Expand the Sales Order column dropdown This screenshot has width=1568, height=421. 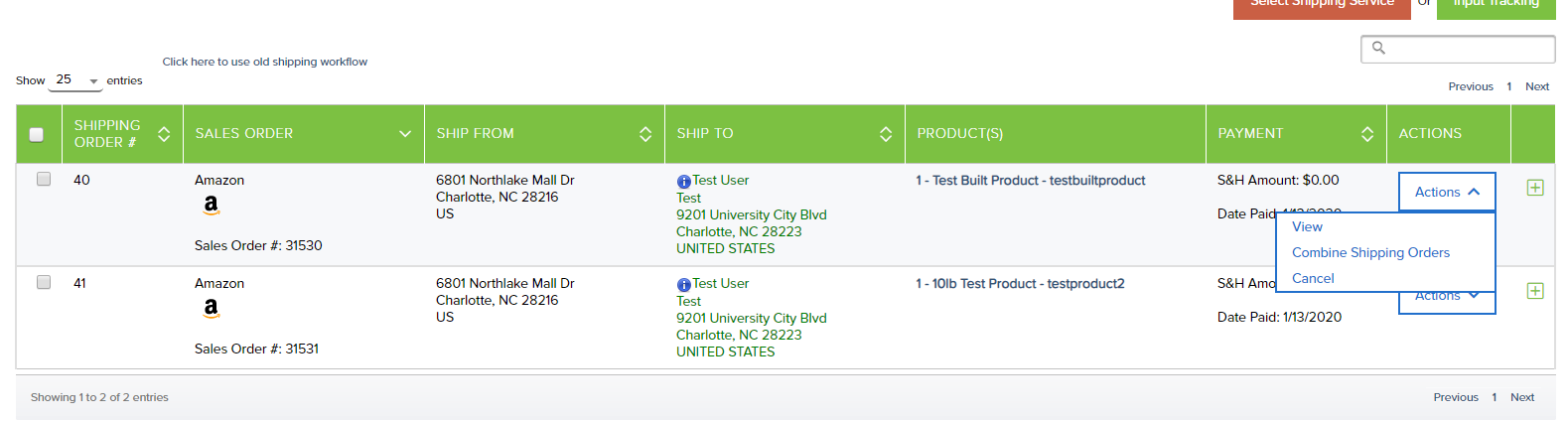405,134
